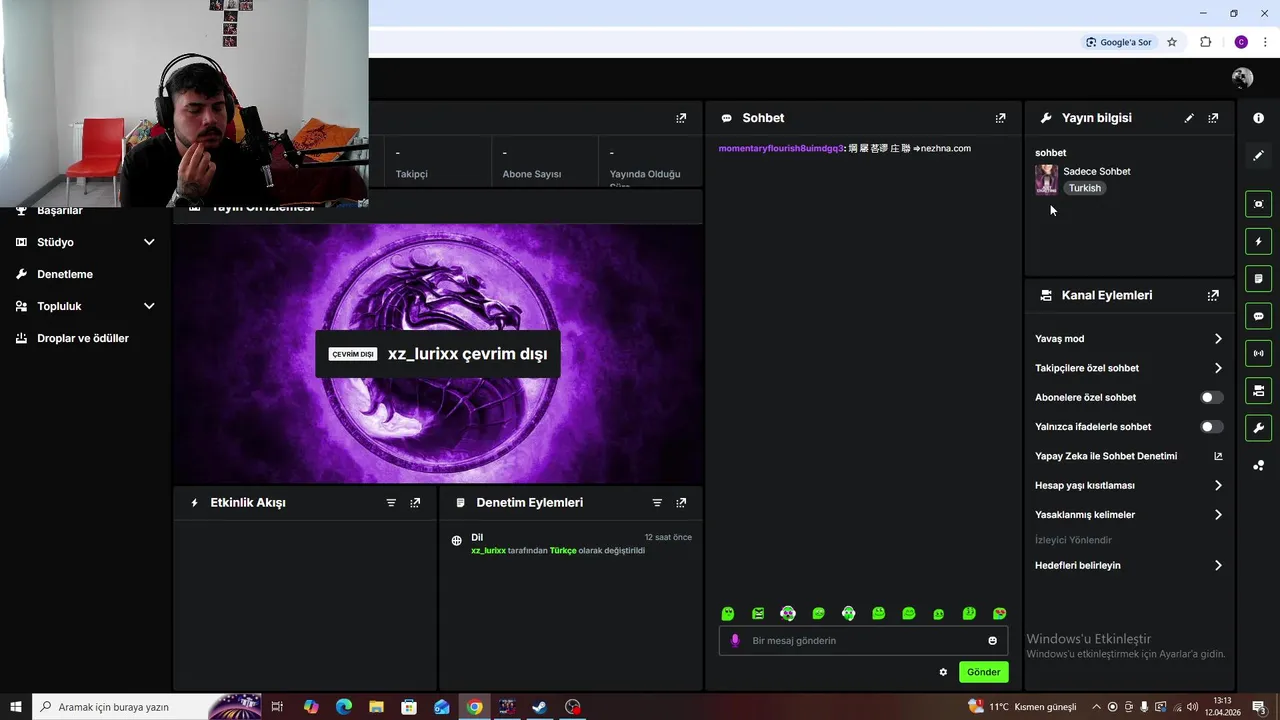Open Takipçilere özel sohbet chevron
1280x720 pixels.
click(x=1218, y=368)
